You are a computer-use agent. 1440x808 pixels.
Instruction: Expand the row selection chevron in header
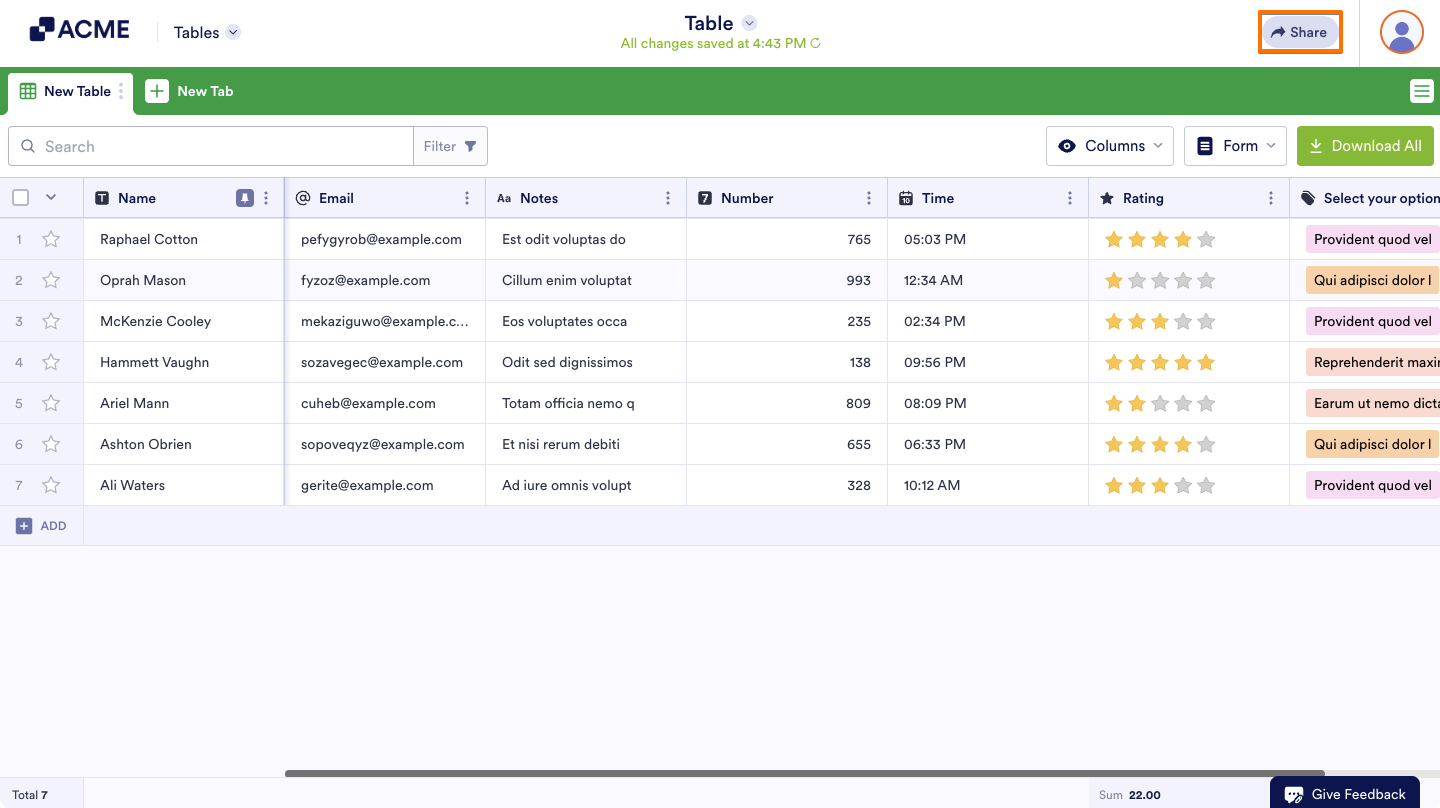(x=51, y=198)
